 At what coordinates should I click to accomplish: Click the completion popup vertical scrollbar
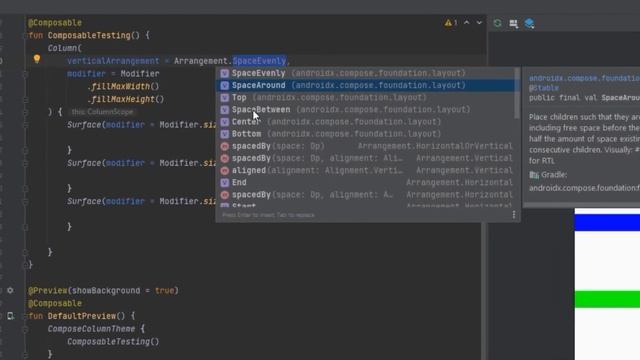pyautogui.click(x=517, y=93)
